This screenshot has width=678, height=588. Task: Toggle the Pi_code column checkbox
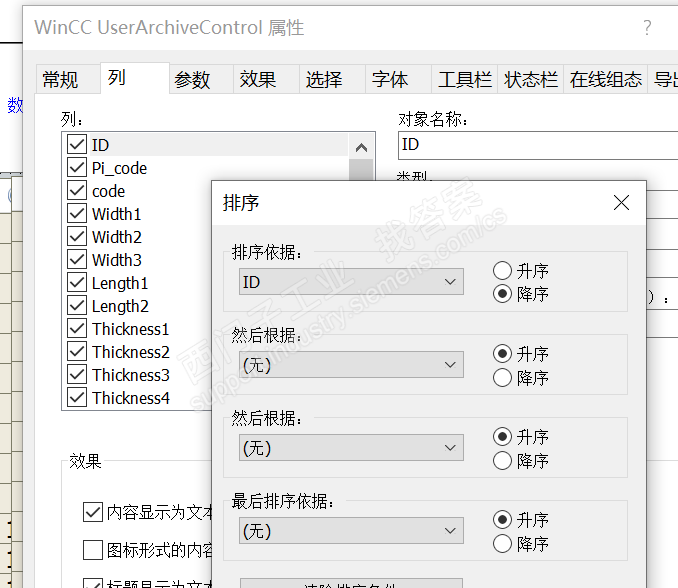pos(77,167)
